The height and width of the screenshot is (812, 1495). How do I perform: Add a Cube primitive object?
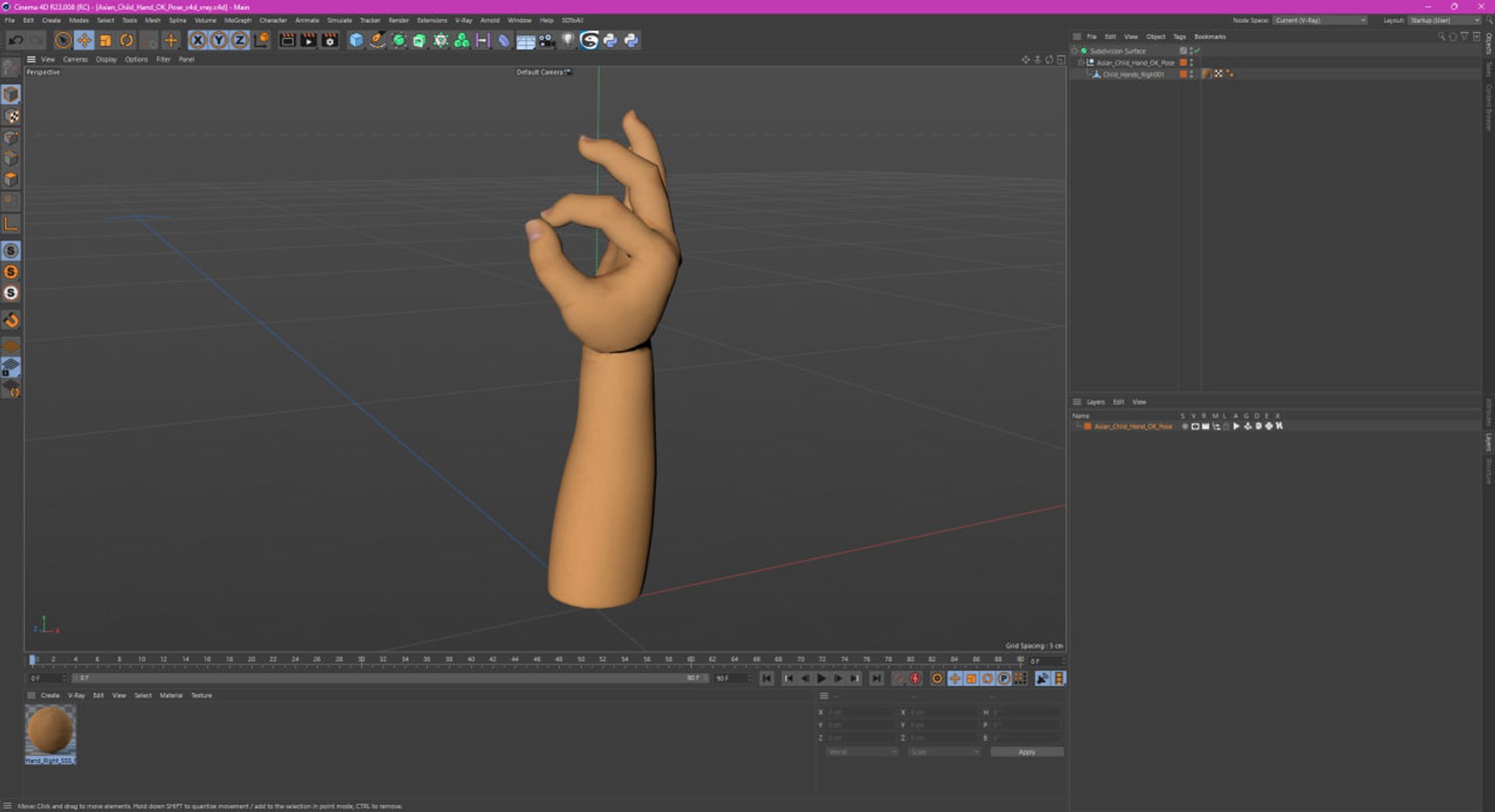pyautogui.click(x=356, y=40)
